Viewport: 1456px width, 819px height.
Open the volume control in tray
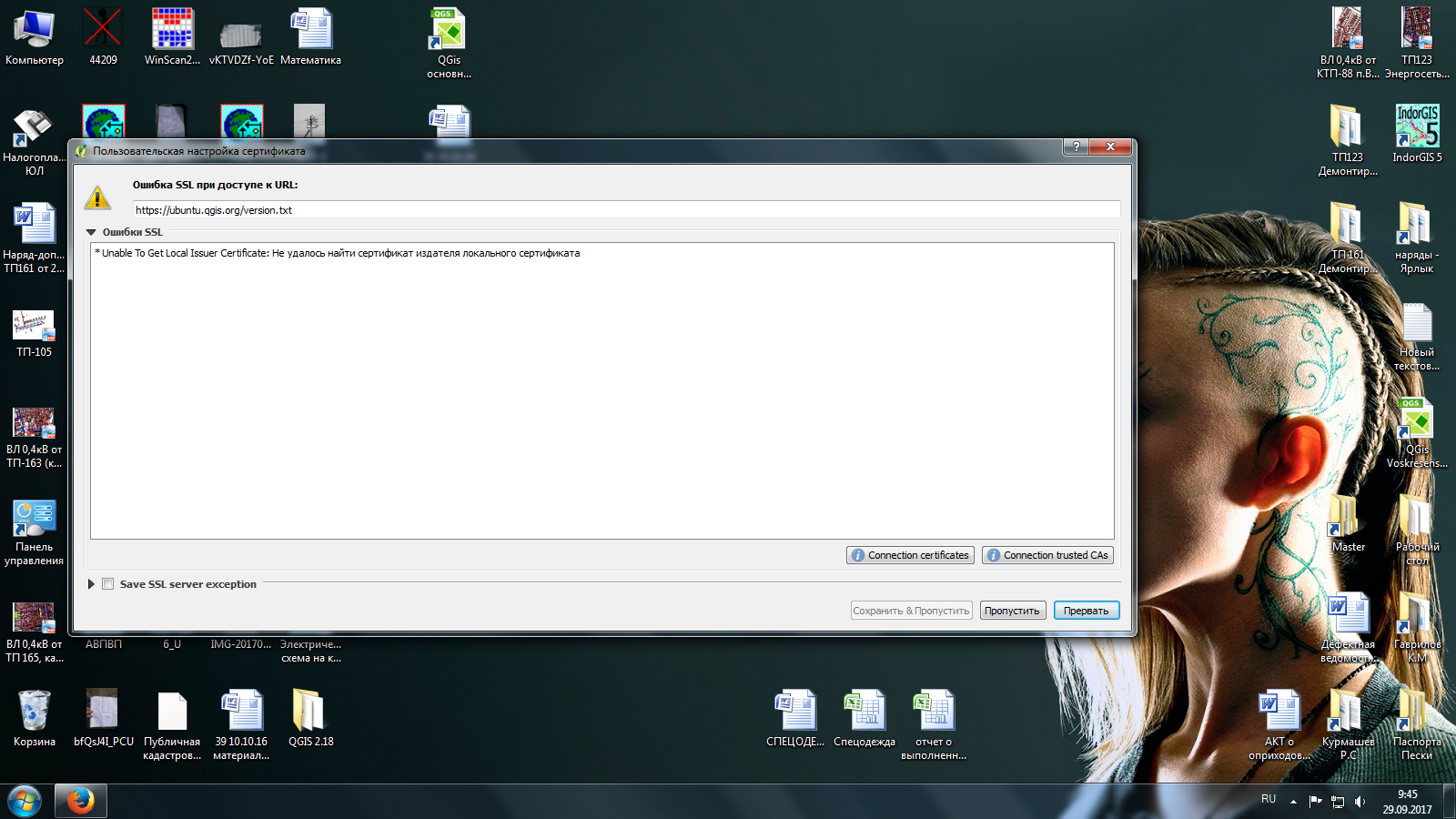click(1360, 802)
